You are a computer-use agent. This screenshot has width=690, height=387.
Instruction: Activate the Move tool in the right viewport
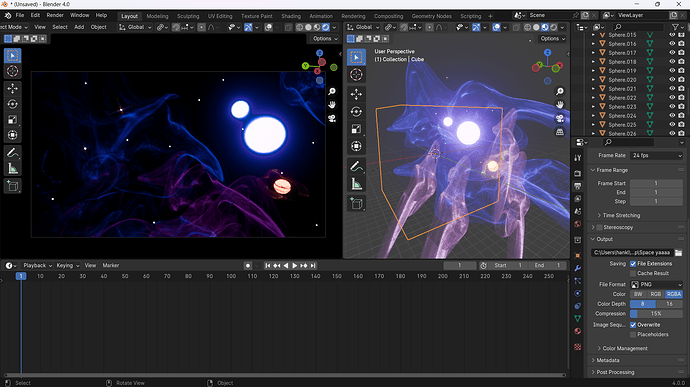(356, 94)
